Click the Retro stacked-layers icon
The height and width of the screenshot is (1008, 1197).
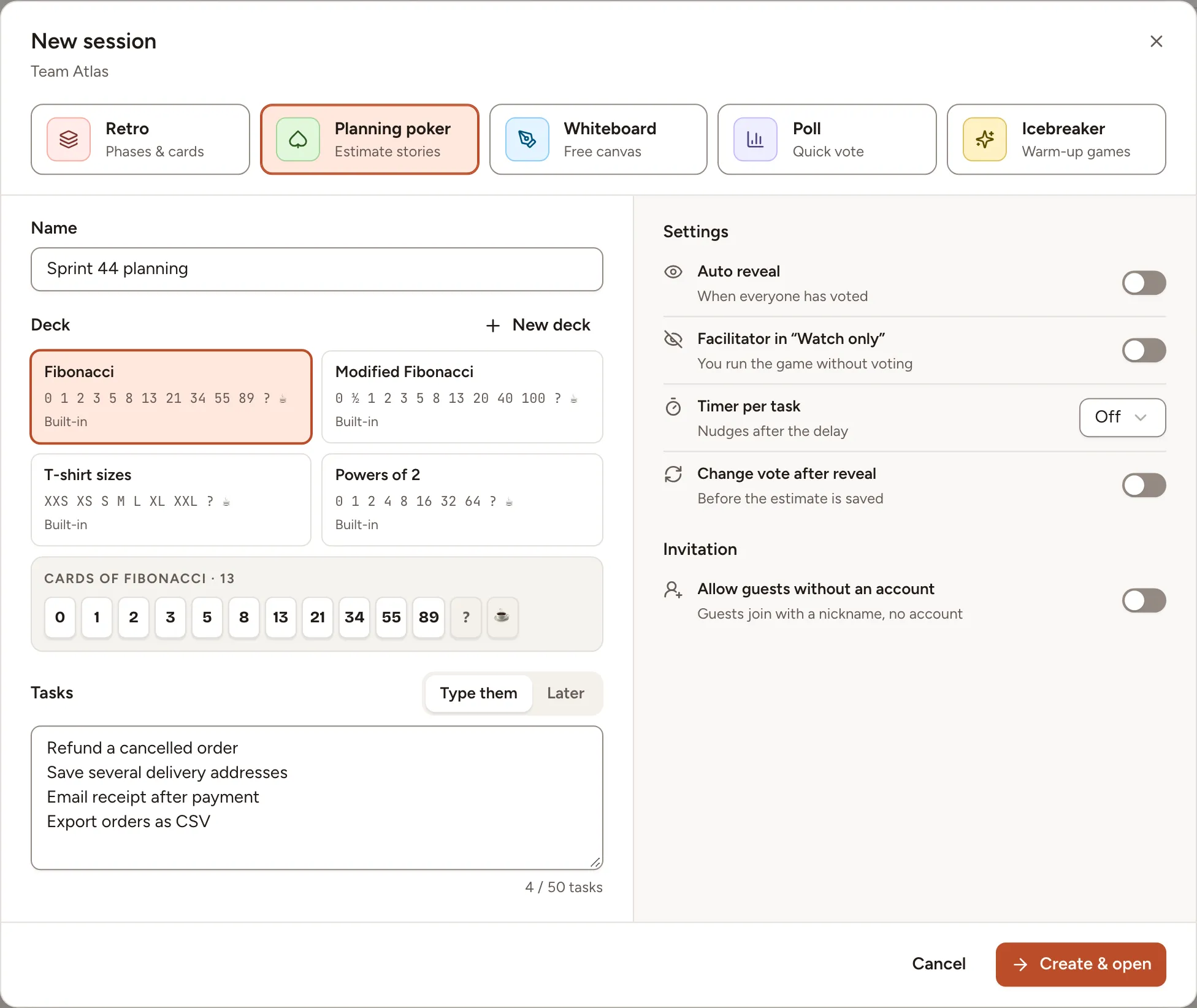click(69, 140)
